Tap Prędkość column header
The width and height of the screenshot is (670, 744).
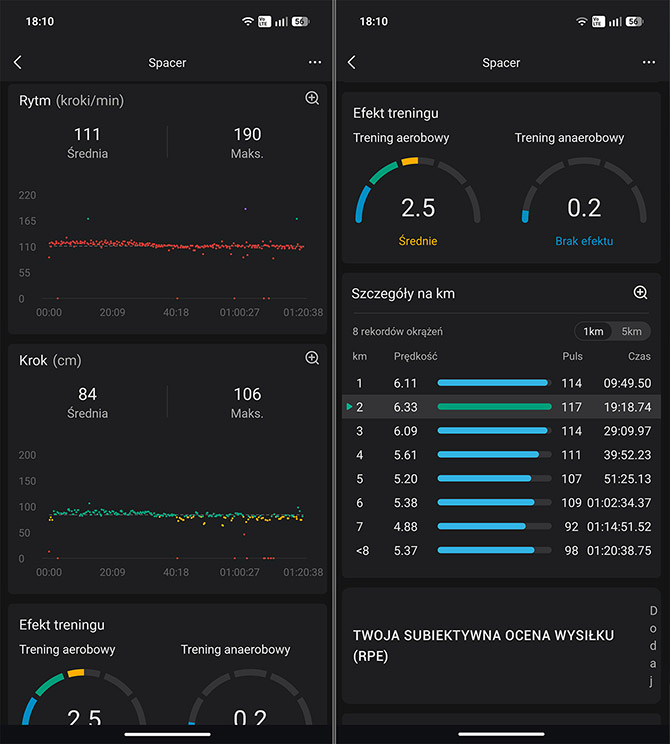pyautogui.click(x=415, y=356)
